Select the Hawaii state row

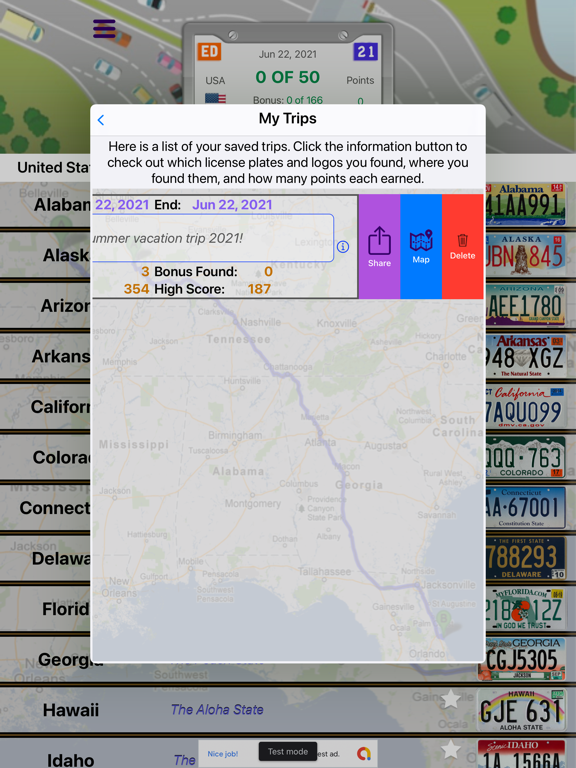[x=288, y=710]
